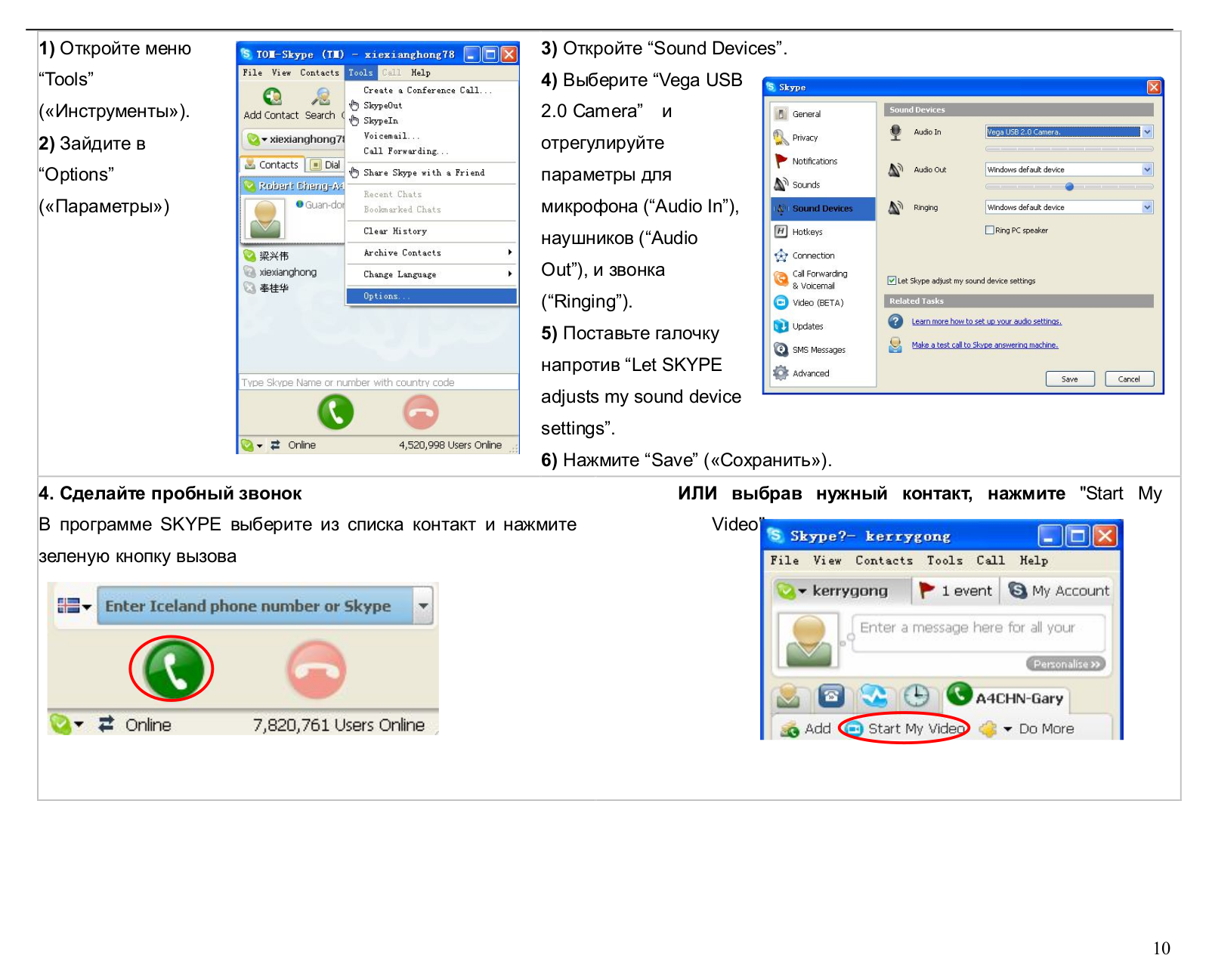
Task: Select contact xiexianghong in contact list
Action: click(x=288, y=273)
